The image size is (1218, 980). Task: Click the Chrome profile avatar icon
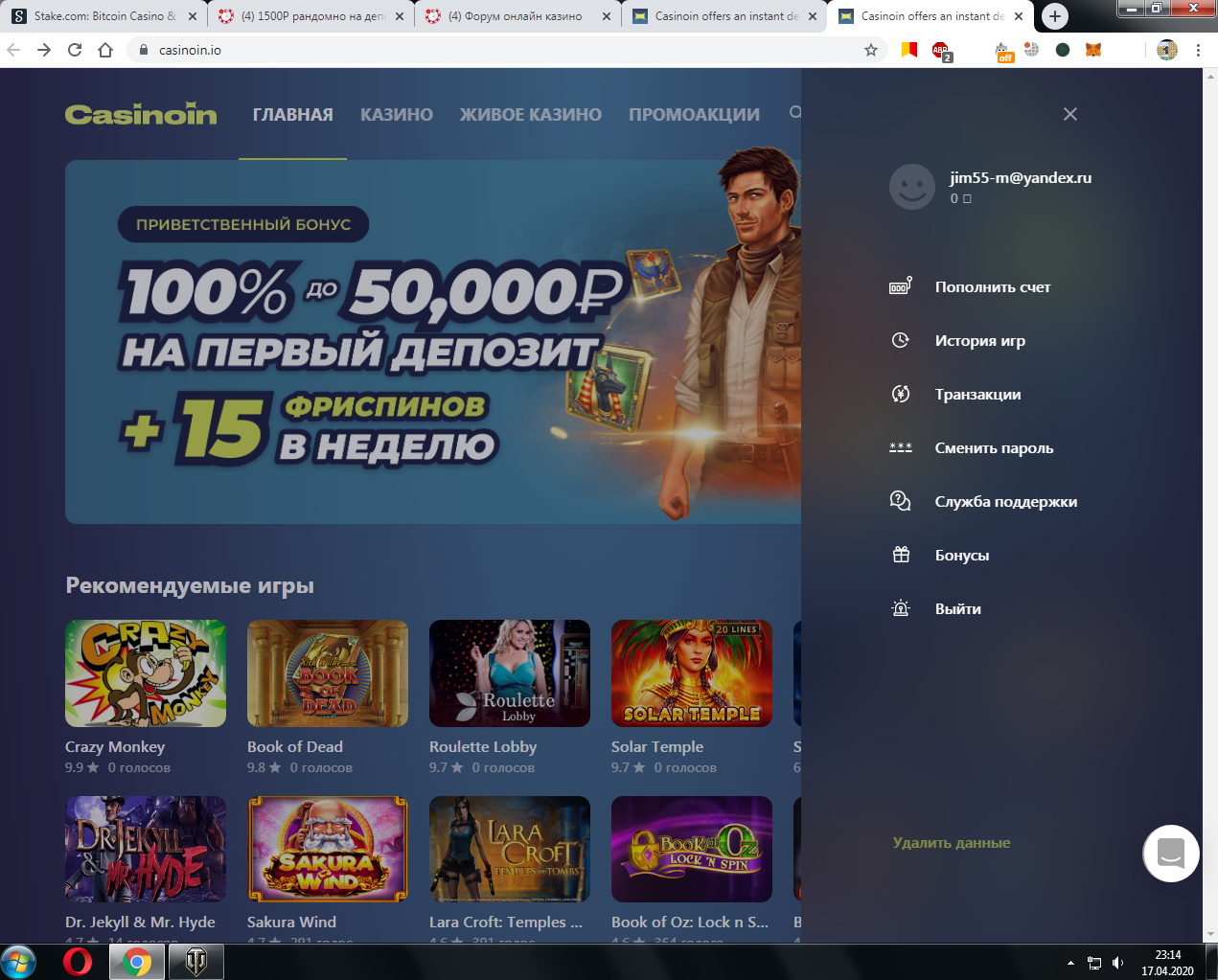(x=1166, y=50)
